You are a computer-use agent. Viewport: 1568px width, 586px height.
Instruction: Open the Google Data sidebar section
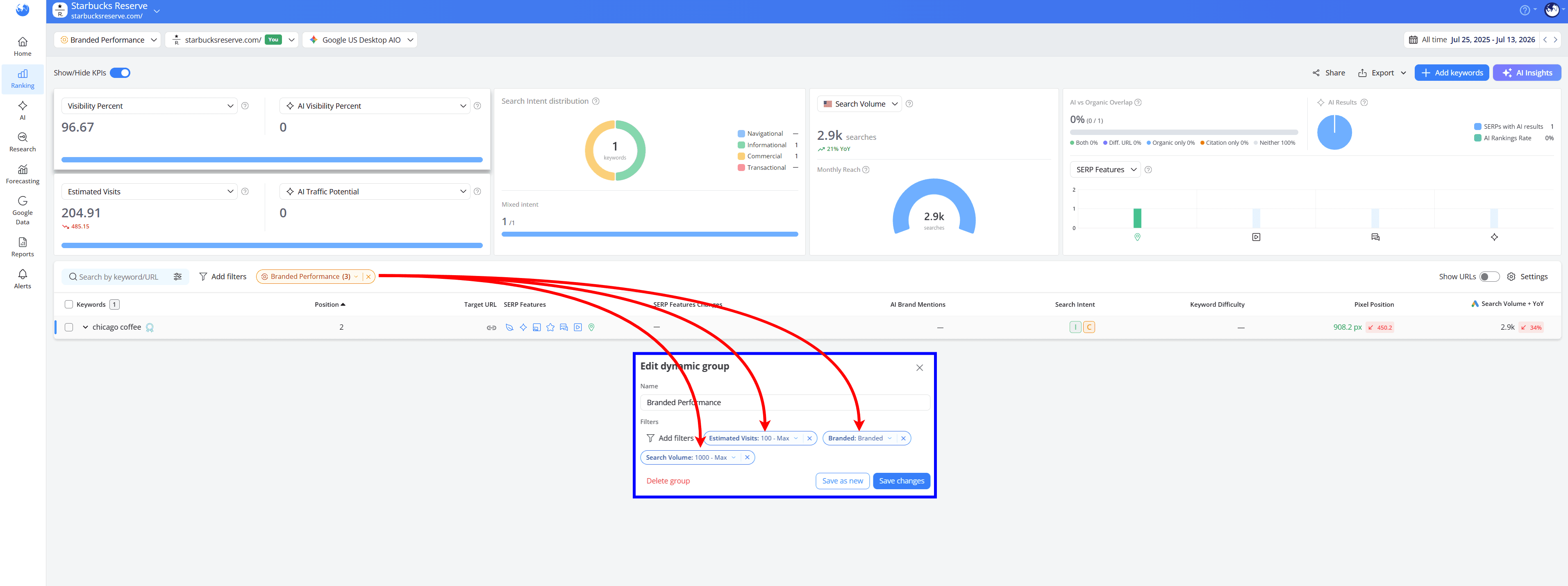click(x=23, y=211)
